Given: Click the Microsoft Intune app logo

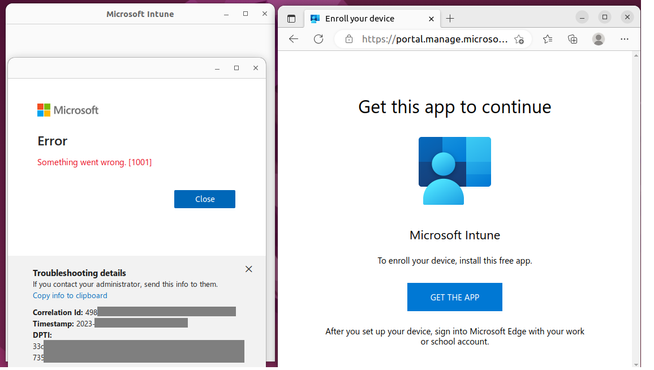Looking at the screenshot, I should tap(455, 171).
